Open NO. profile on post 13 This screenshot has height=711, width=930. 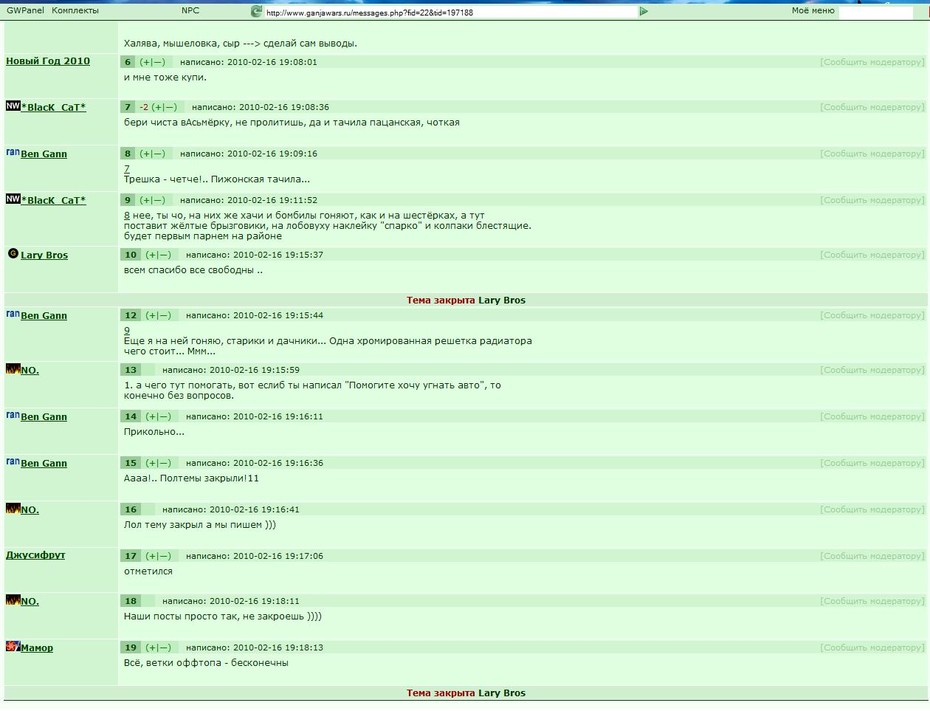[x=30, y=371]
